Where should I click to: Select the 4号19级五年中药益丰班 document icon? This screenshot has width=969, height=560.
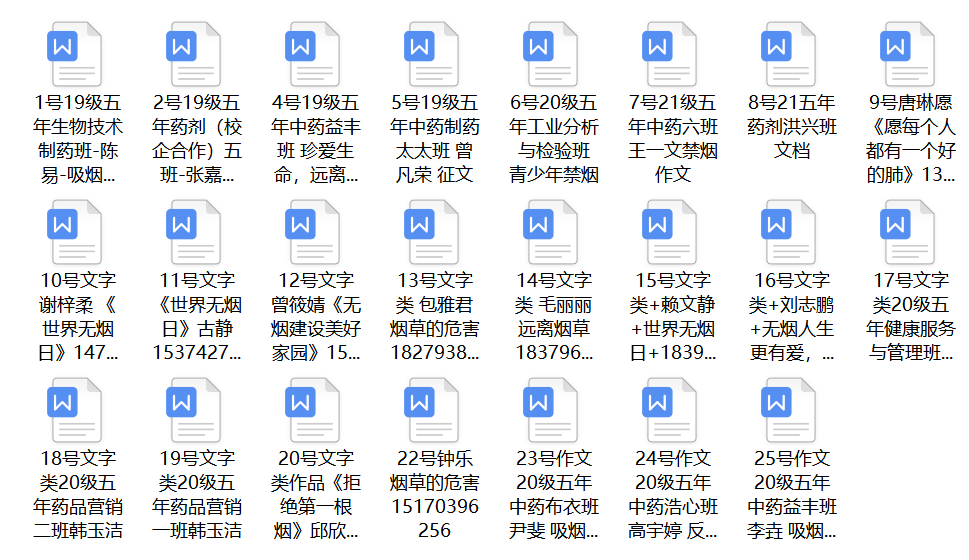click(x=313, y=54)
